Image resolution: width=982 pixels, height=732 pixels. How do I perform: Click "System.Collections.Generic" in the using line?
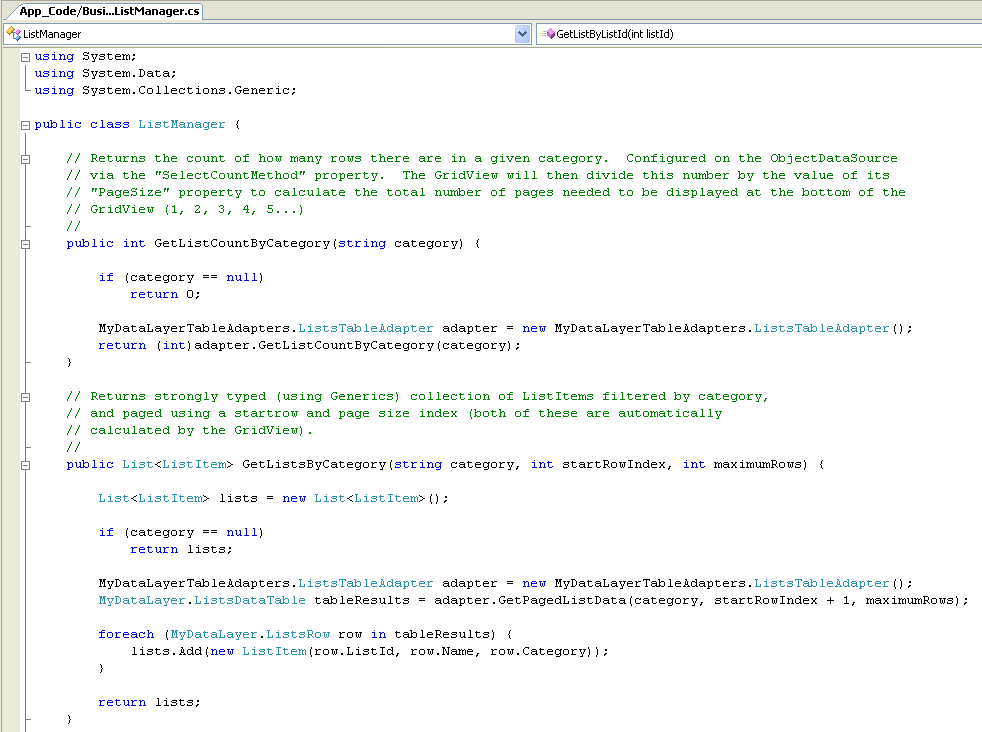(186, 90)
